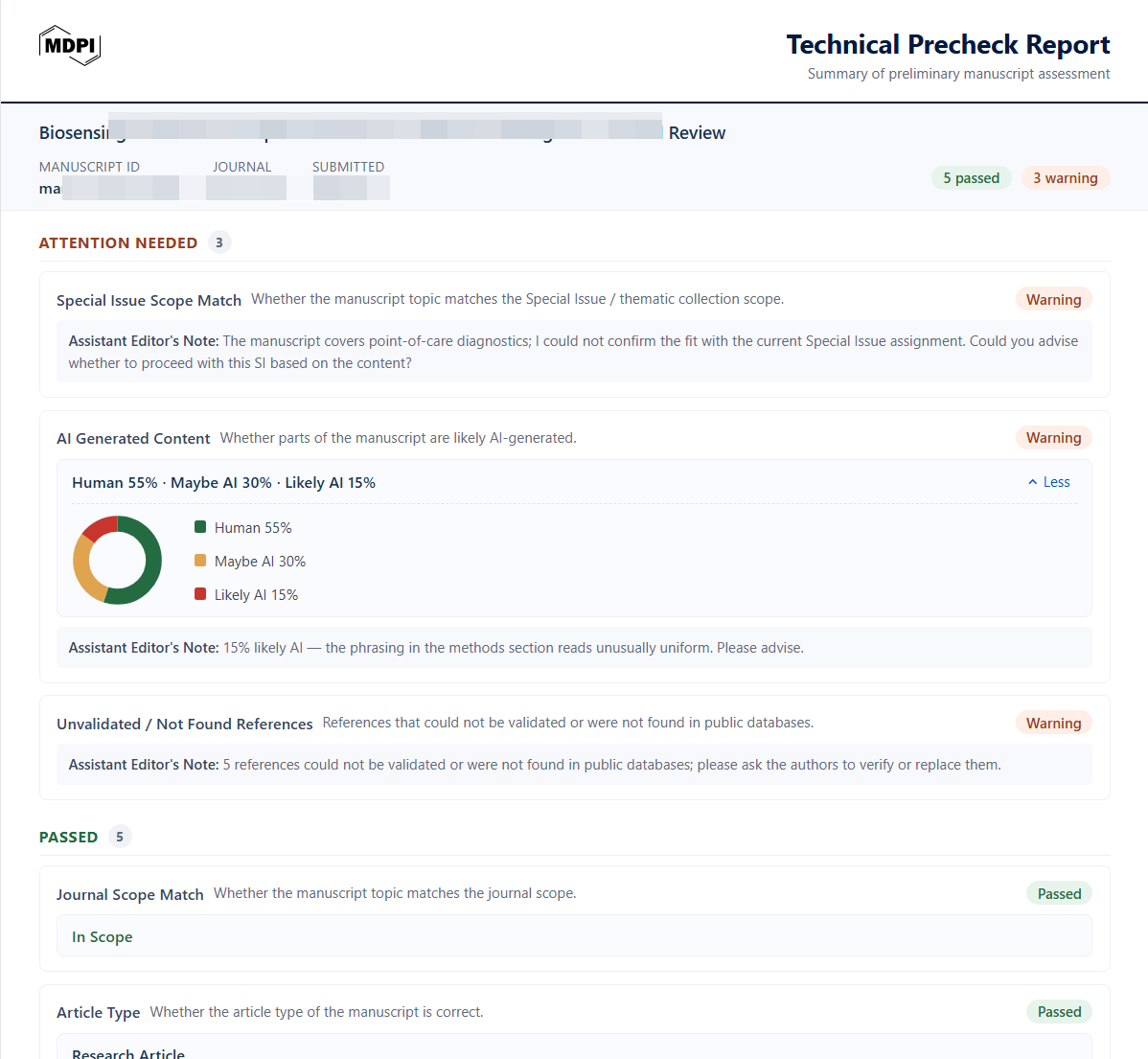
Task: Click Warning badge for Unvalidated References
Action: coord(1053,724)
